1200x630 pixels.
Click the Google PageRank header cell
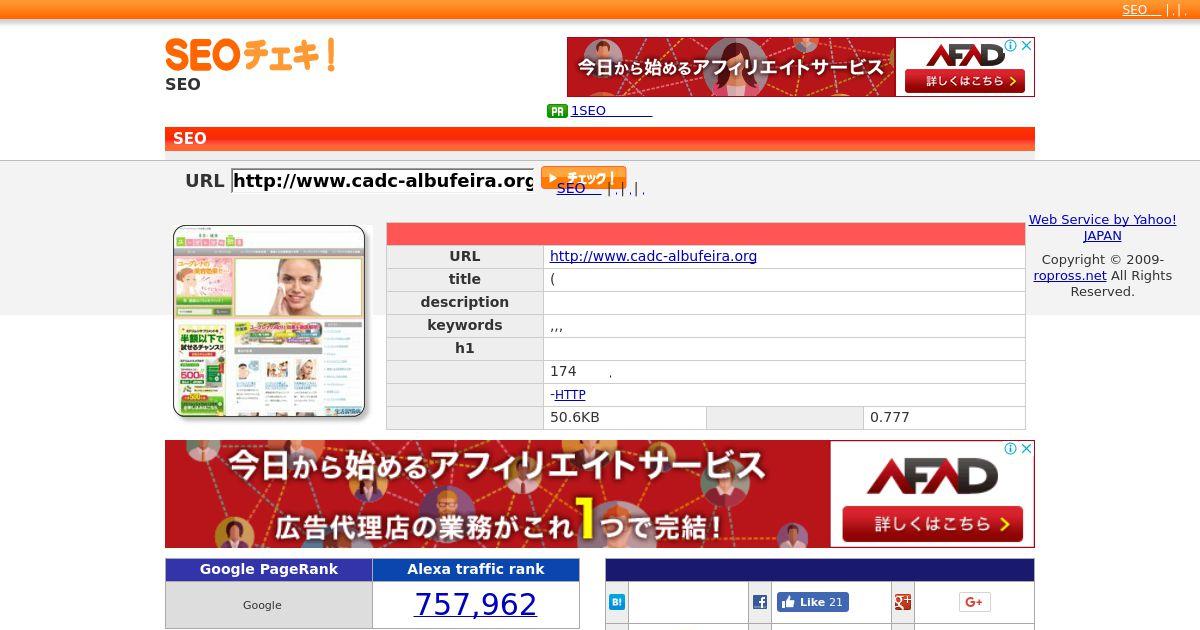[x=269, y=570]
